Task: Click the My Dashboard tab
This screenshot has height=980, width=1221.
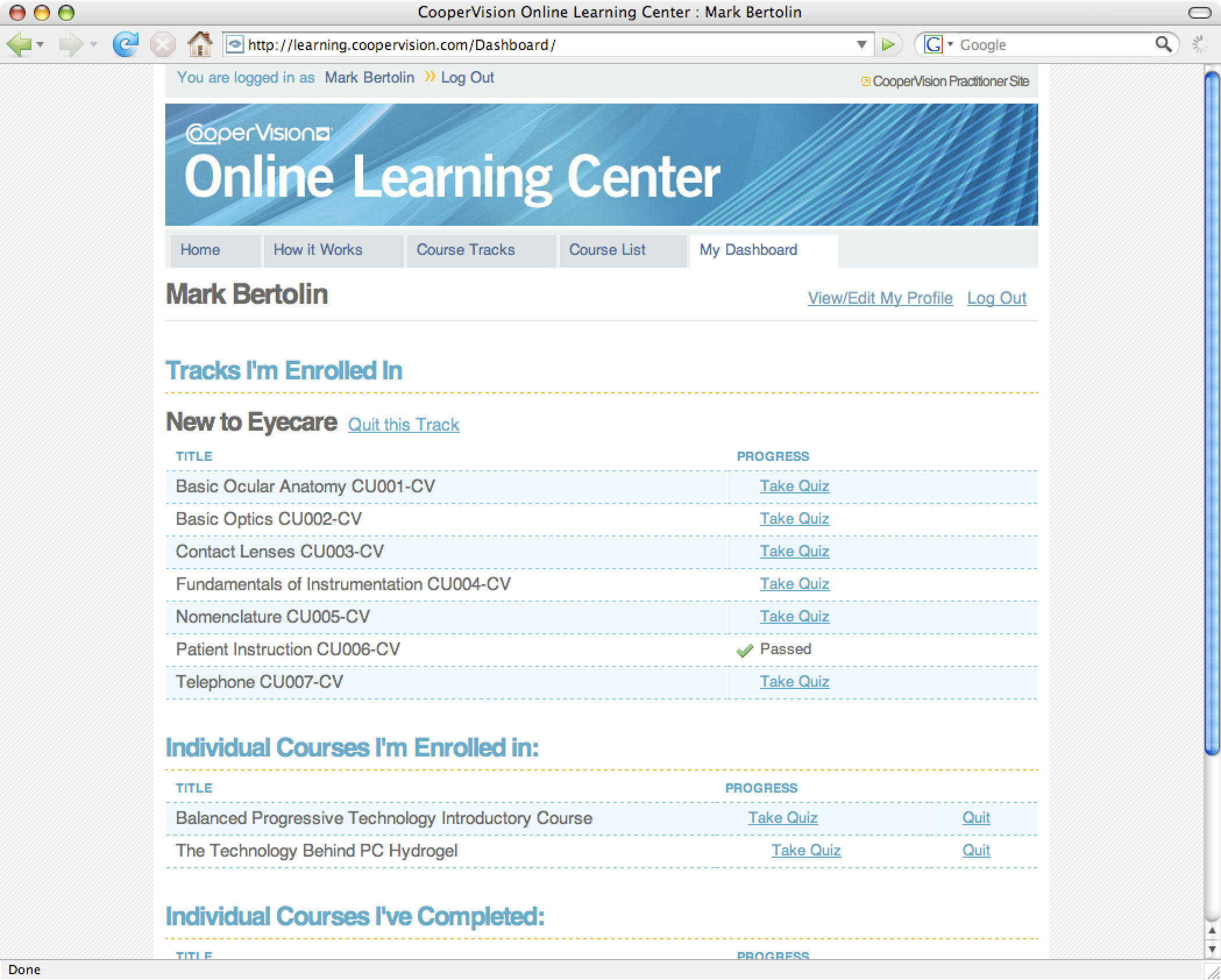Action: click(752, 250)
